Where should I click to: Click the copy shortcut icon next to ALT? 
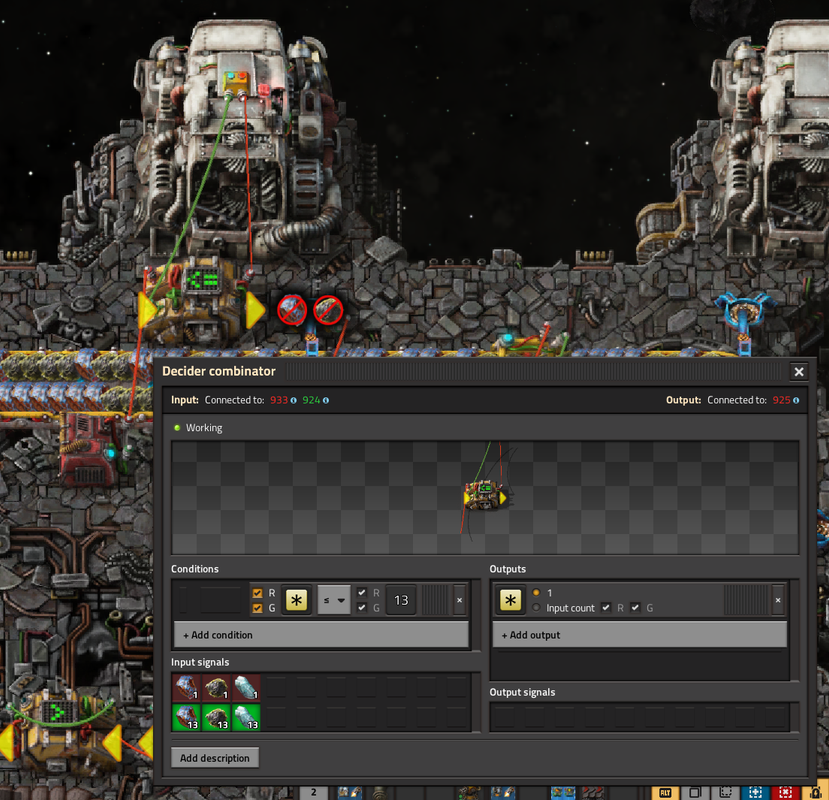695,793
